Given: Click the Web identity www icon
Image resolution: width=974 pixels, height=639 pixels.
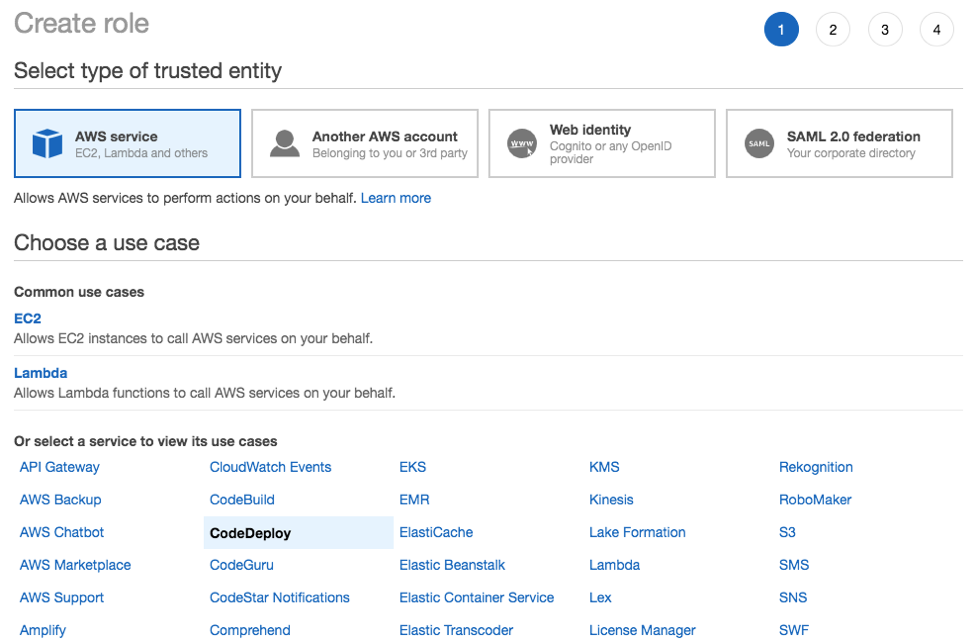Looking at the screenshot, I should (x=522, y=143).
